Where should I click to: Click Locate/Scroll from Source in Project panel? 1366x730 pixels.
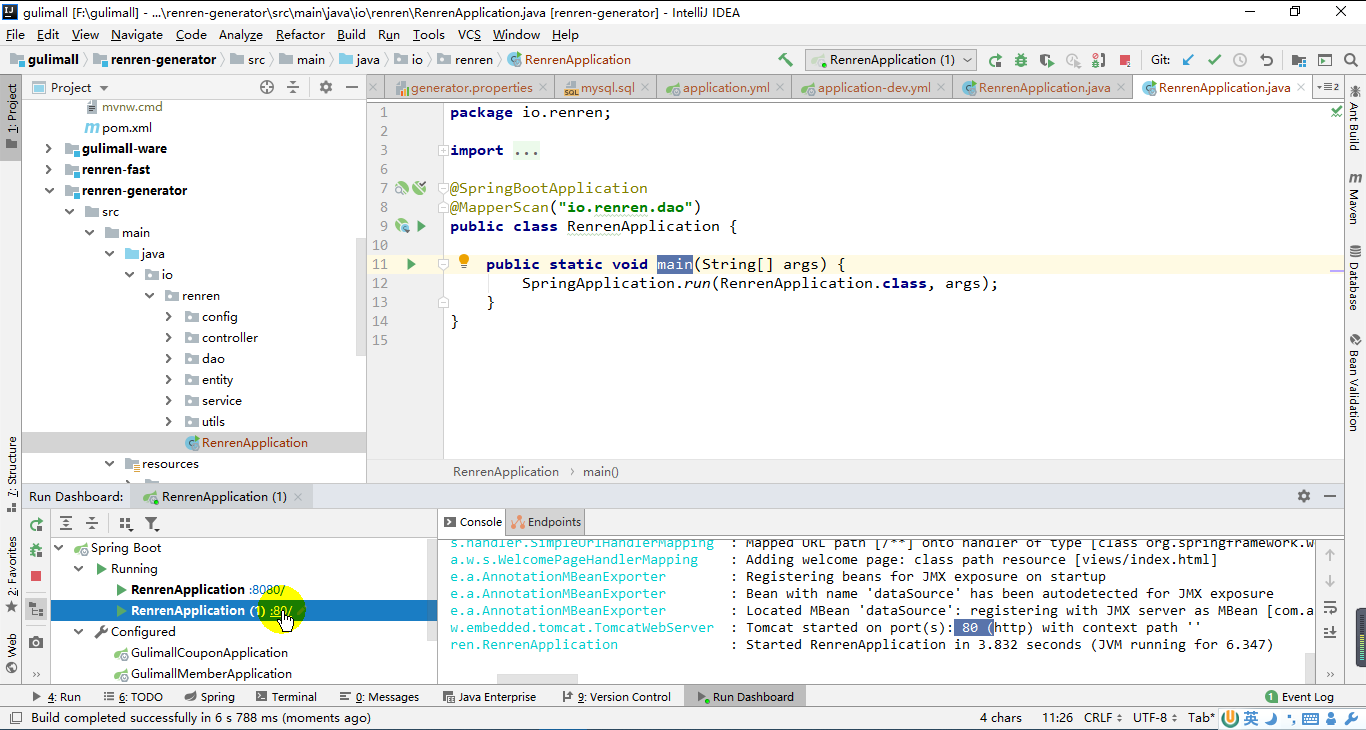pyautogui.click(x=267, y=88)
